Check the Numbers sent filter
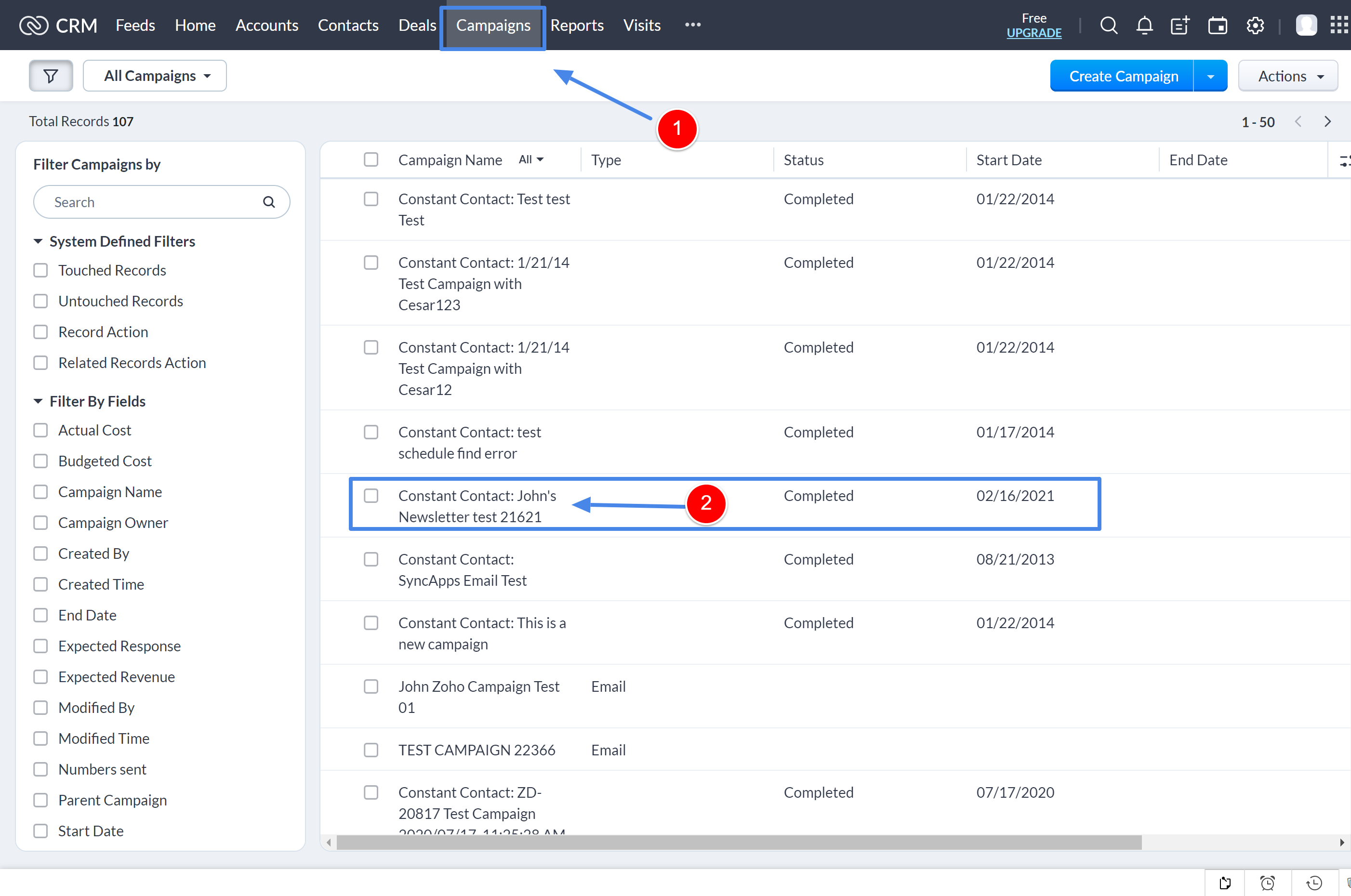 40,770
